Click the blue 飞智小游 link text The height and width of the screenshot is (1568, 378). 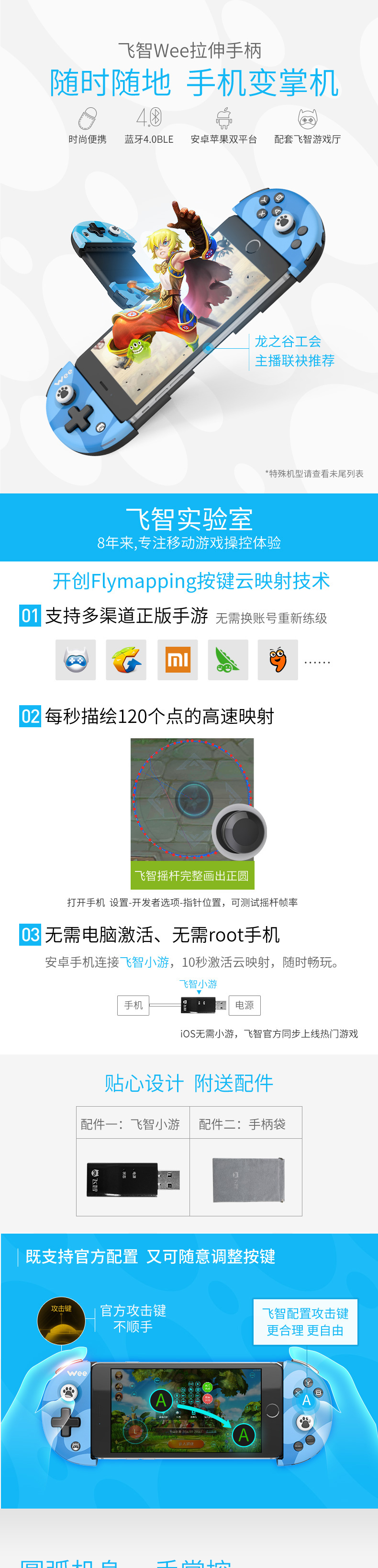(x=144, y=962)
